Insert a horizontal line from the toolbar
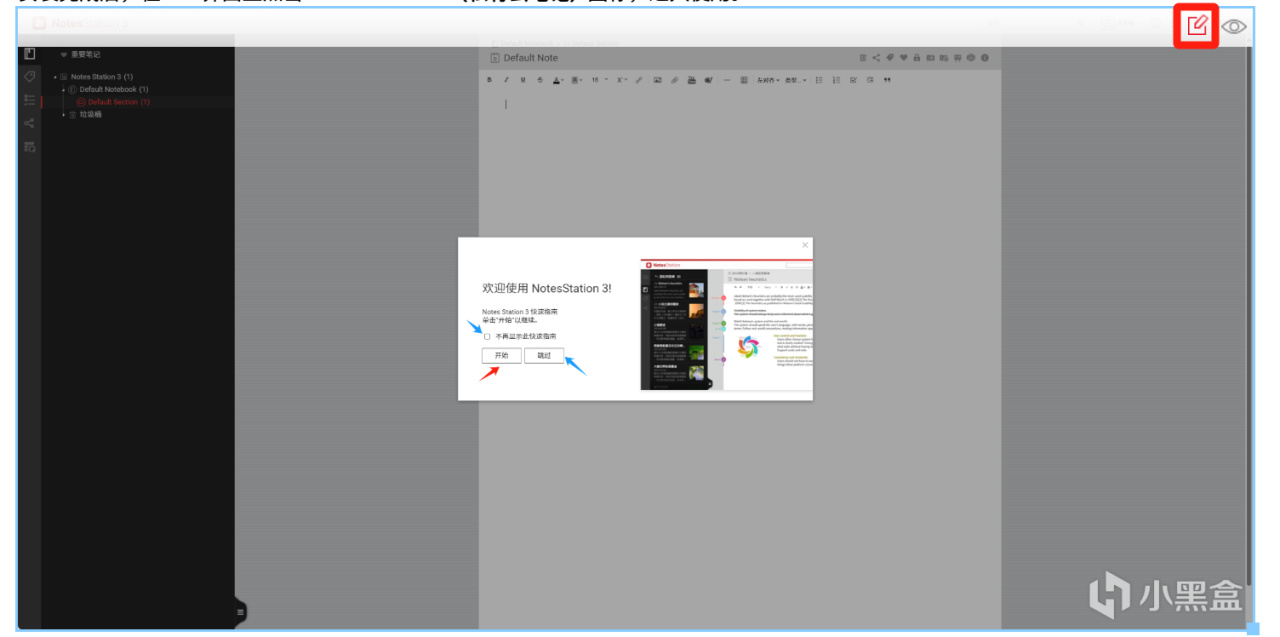Viewport: 1280px width, 637px height. pos(727,80)
